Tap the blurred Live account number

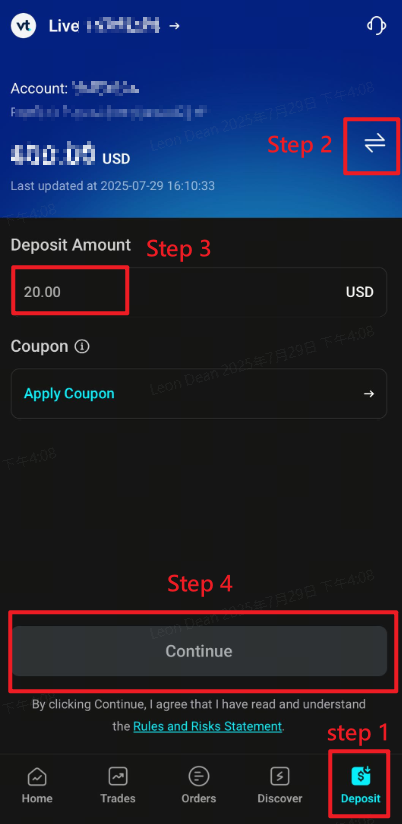point(122,25)
